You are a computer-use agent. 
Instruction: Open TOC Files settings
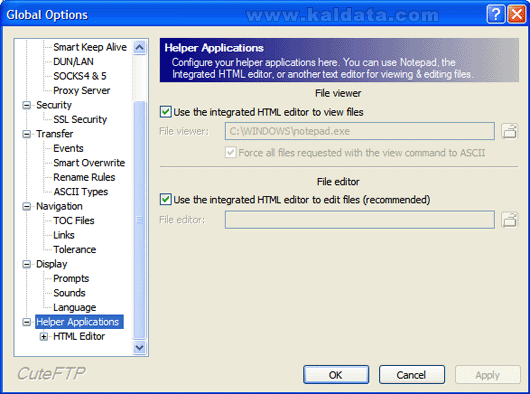tap(74, 221)
